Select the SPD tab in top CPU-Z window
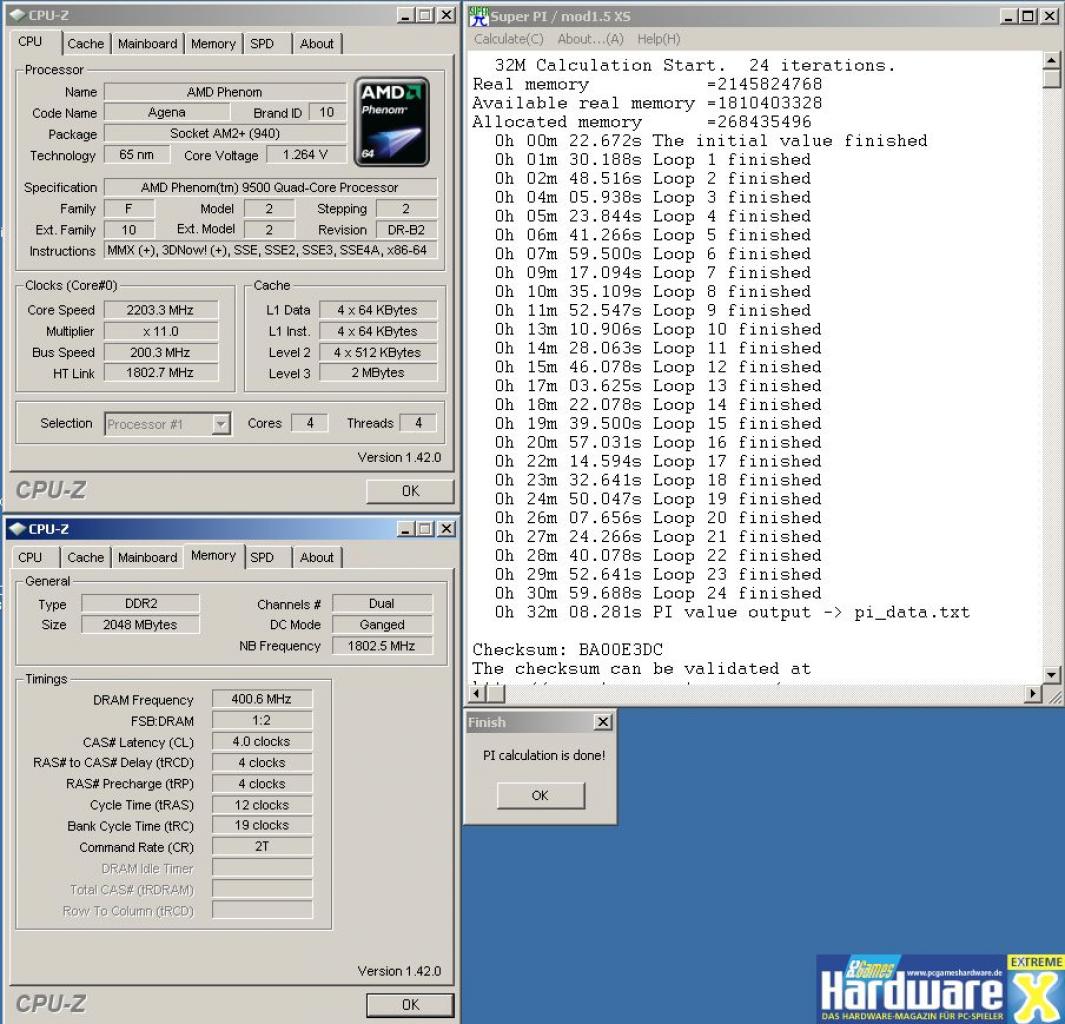Viewport: 1065px width, 1024px height. coord(262,43)
